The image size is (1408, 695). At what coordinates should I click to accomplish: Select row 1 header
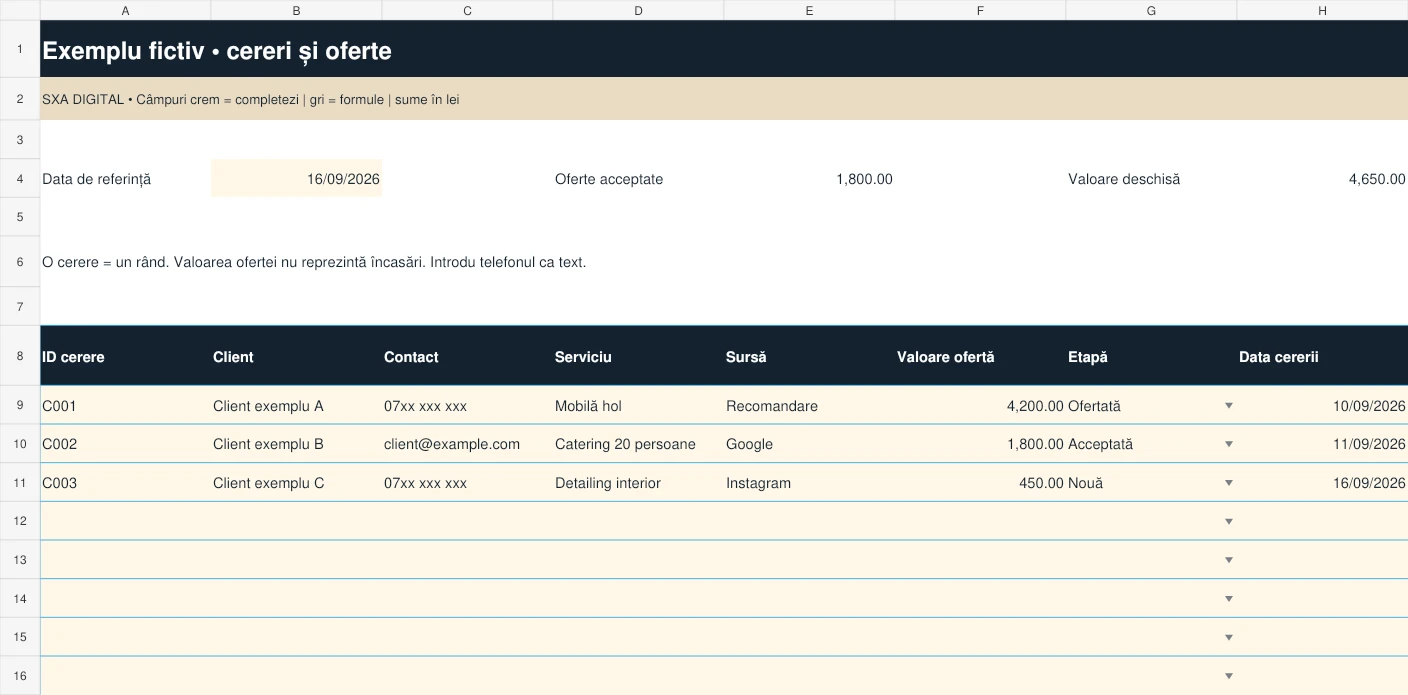(20, 49)
